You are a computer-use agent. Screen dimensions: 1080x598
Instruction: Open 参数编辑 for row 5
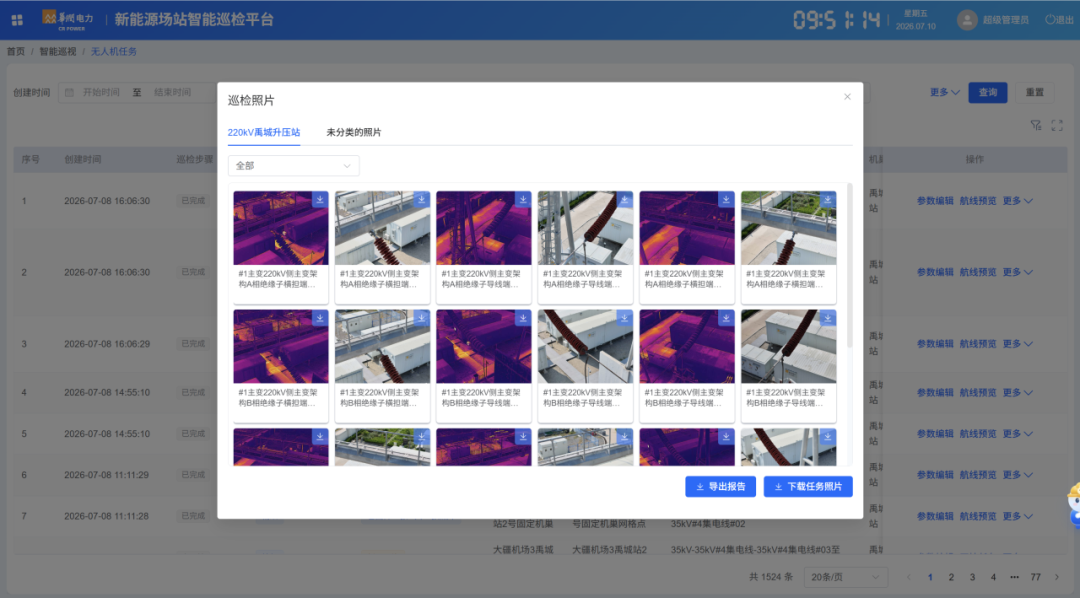tap(935, 434)
